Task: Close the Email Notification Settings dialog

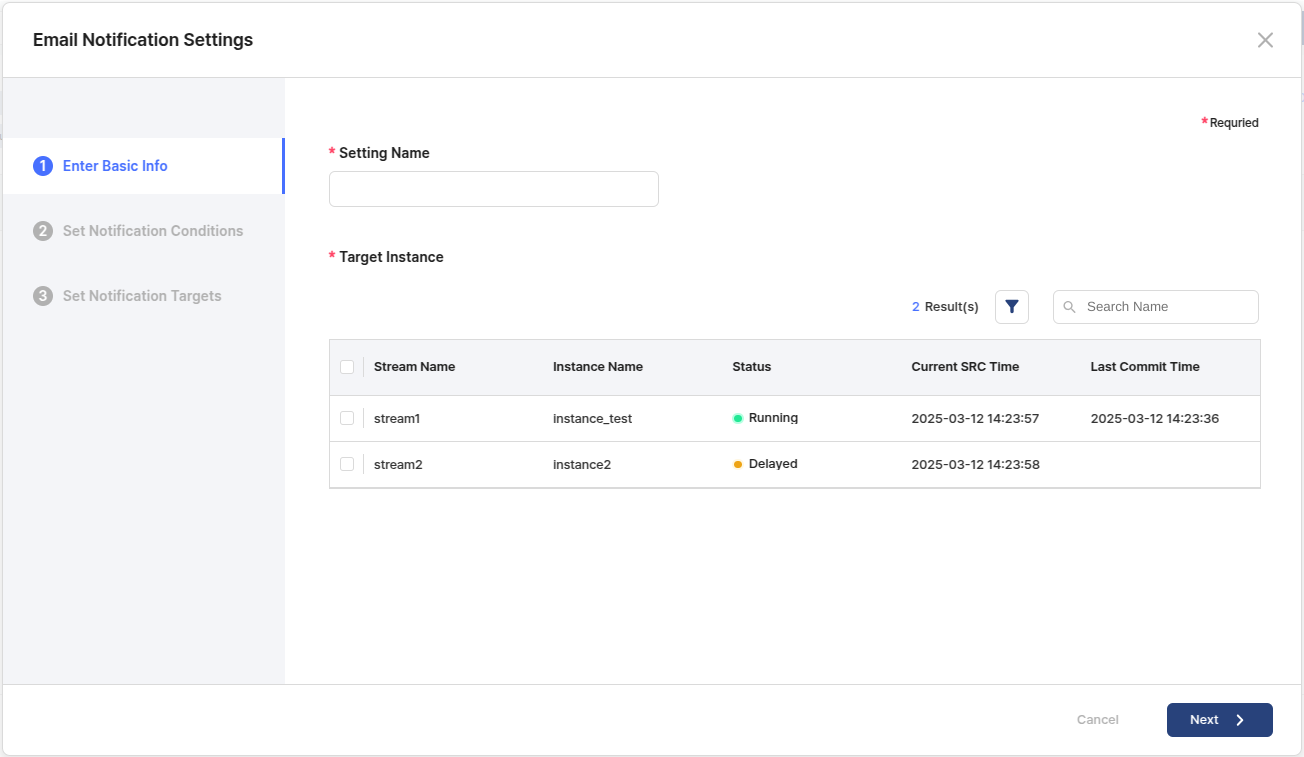Action: [1265, 40]
